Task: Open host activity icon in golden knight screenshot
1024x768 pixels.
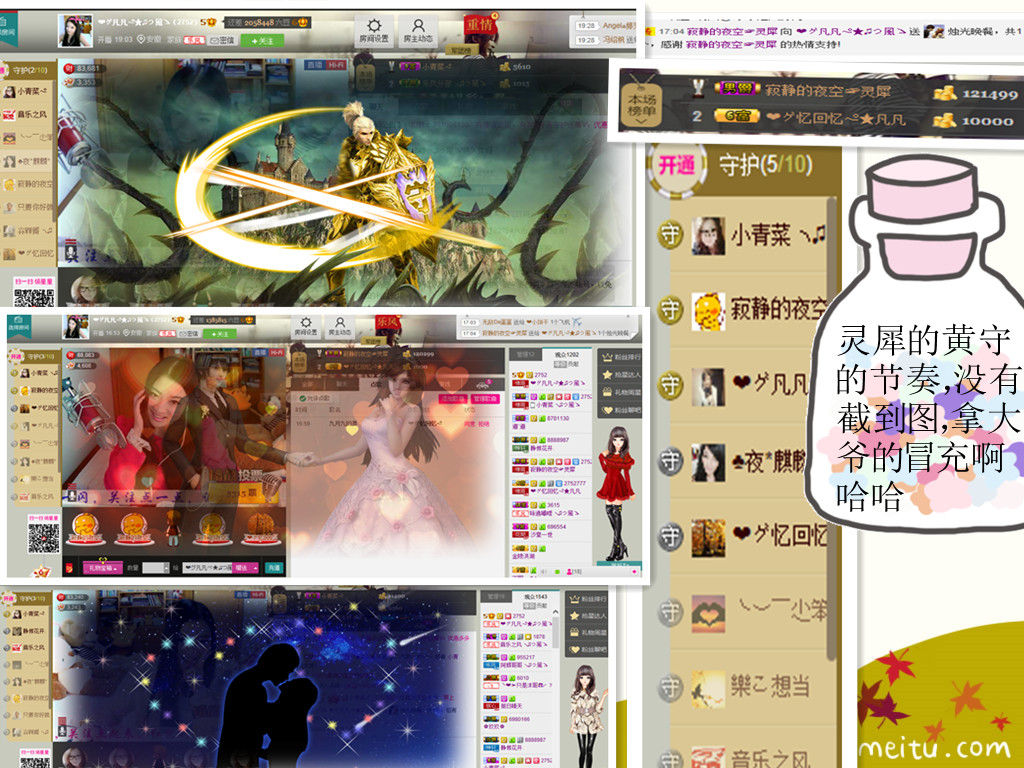Action: pyautogui.click(x=419, y=30)
